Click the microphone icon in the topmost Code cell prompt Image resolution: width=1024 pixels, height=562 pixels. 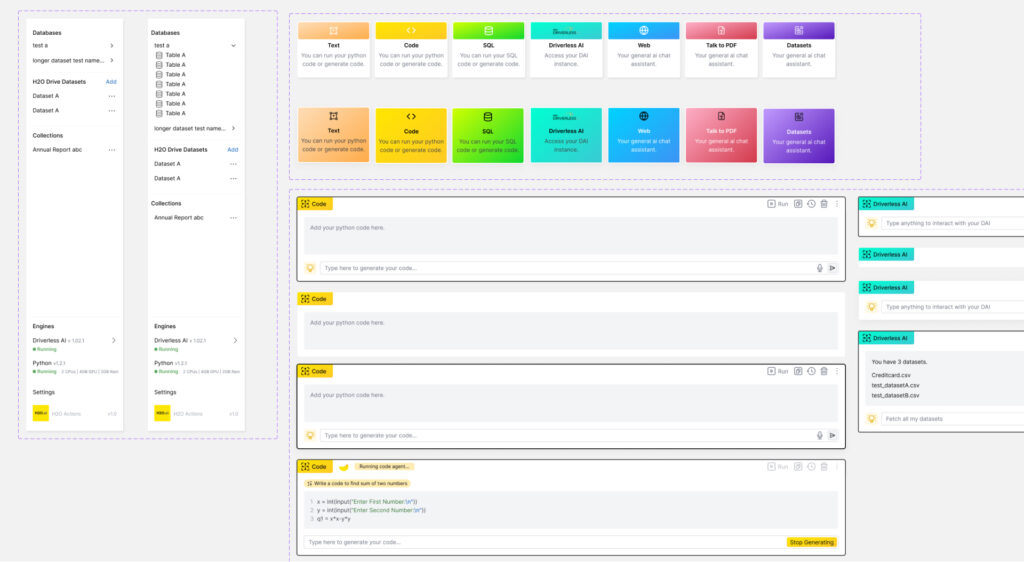(x=820, y=268)
